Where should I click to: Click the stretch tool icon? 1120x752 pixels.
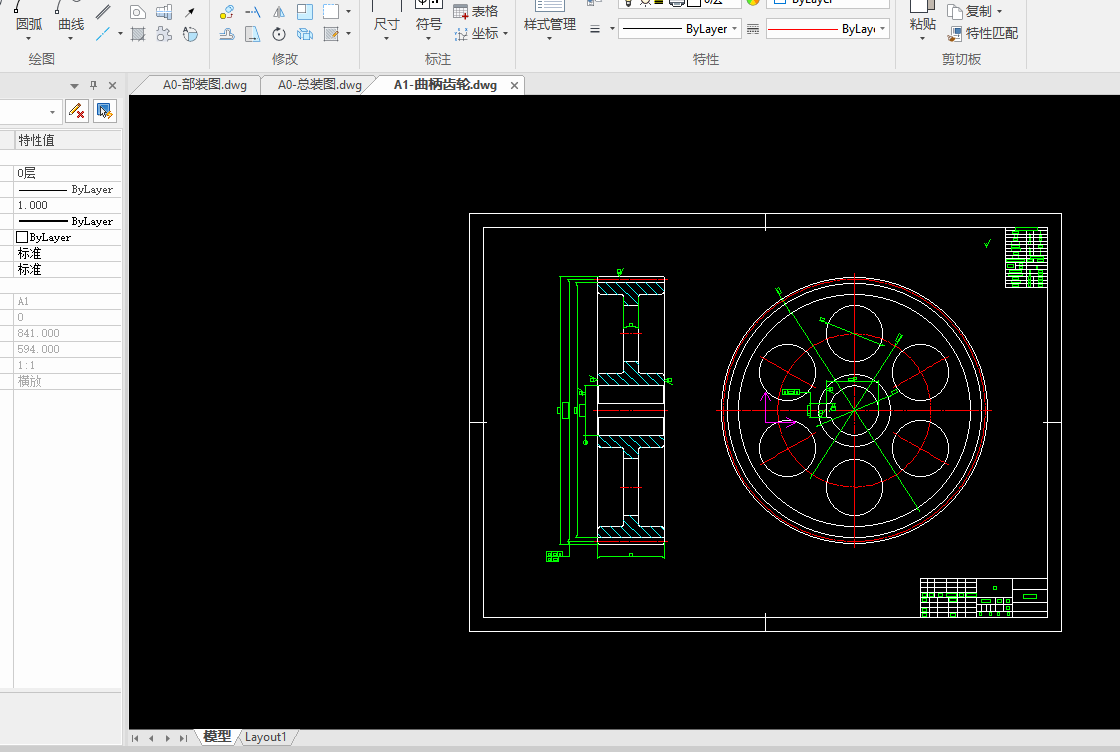pyautogui.click(x=253, y=34)
